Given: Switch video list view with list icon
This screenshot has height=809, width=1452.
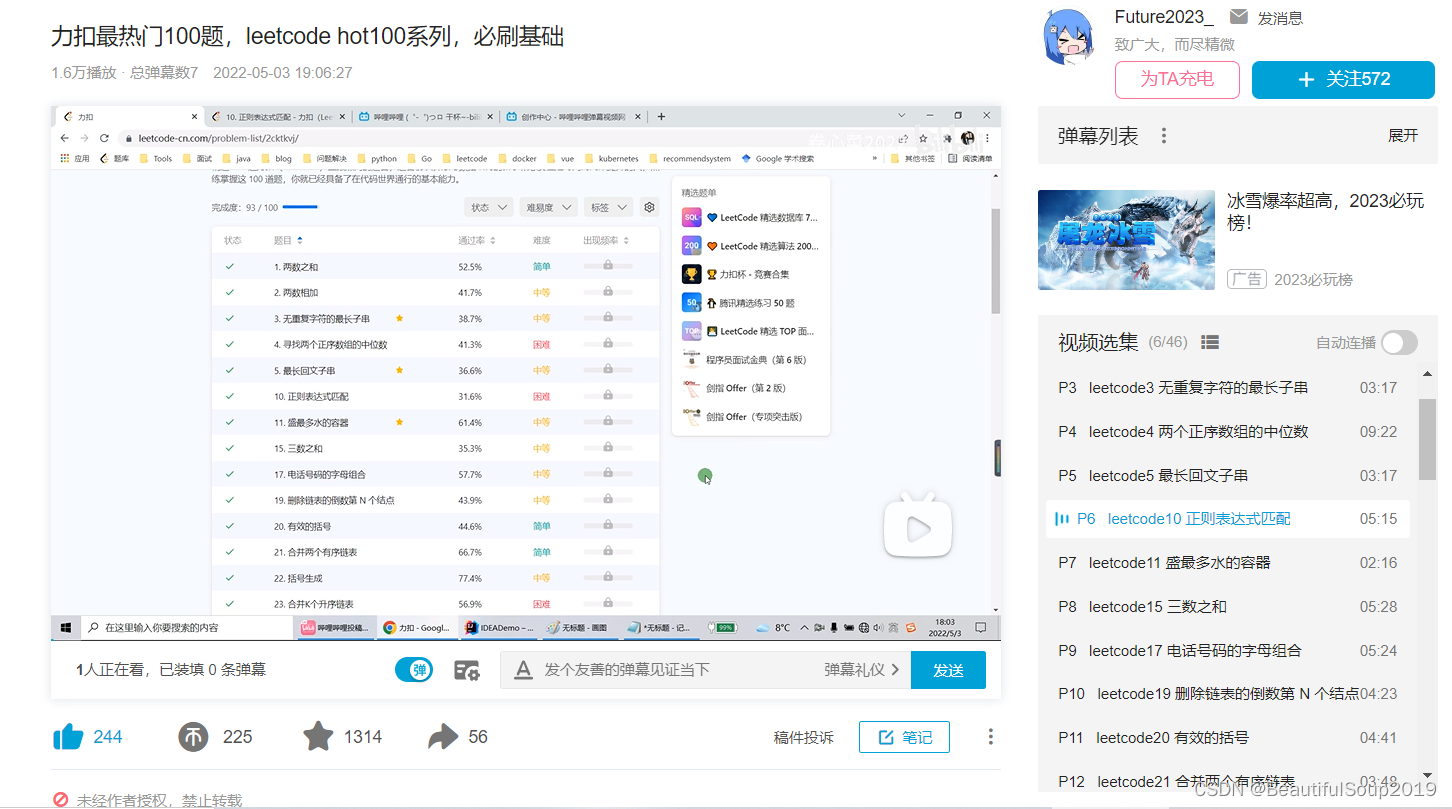Looking at the screenshot, I should [1210, 342].
